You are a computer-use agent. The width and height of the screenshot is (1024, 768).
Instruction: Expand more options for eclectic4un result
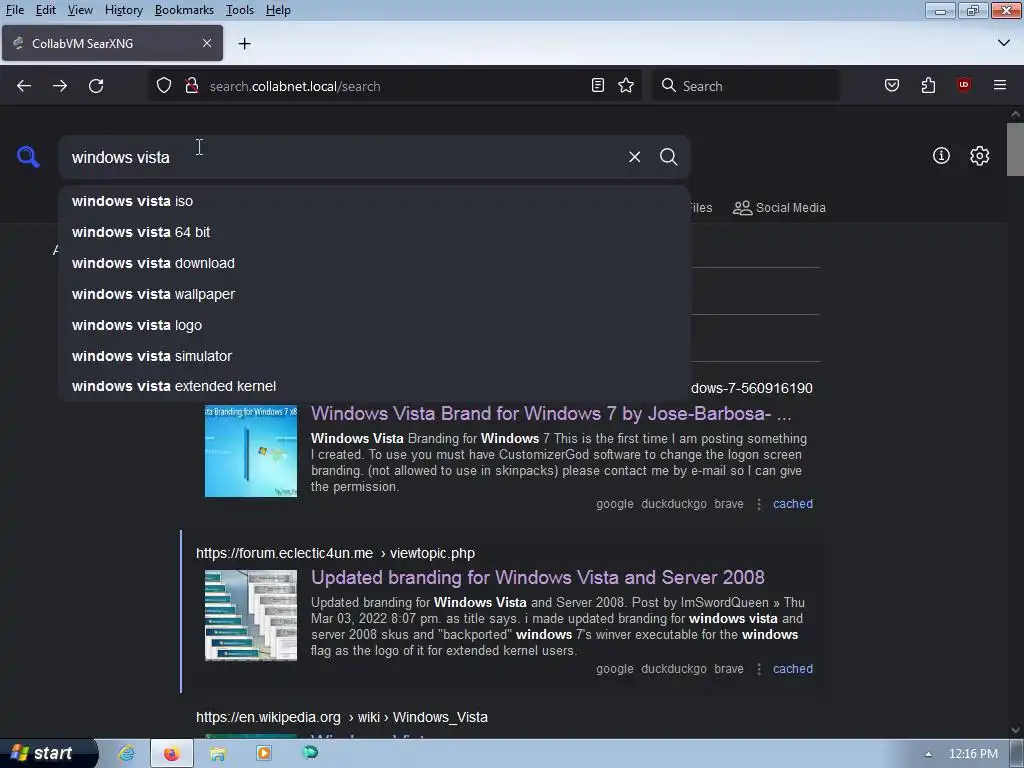[x=759, y=669]
